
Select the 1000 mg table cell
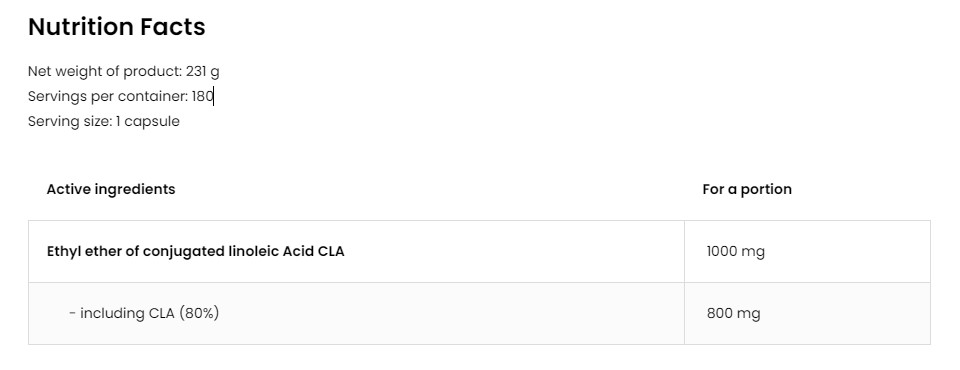pos(807,252)
